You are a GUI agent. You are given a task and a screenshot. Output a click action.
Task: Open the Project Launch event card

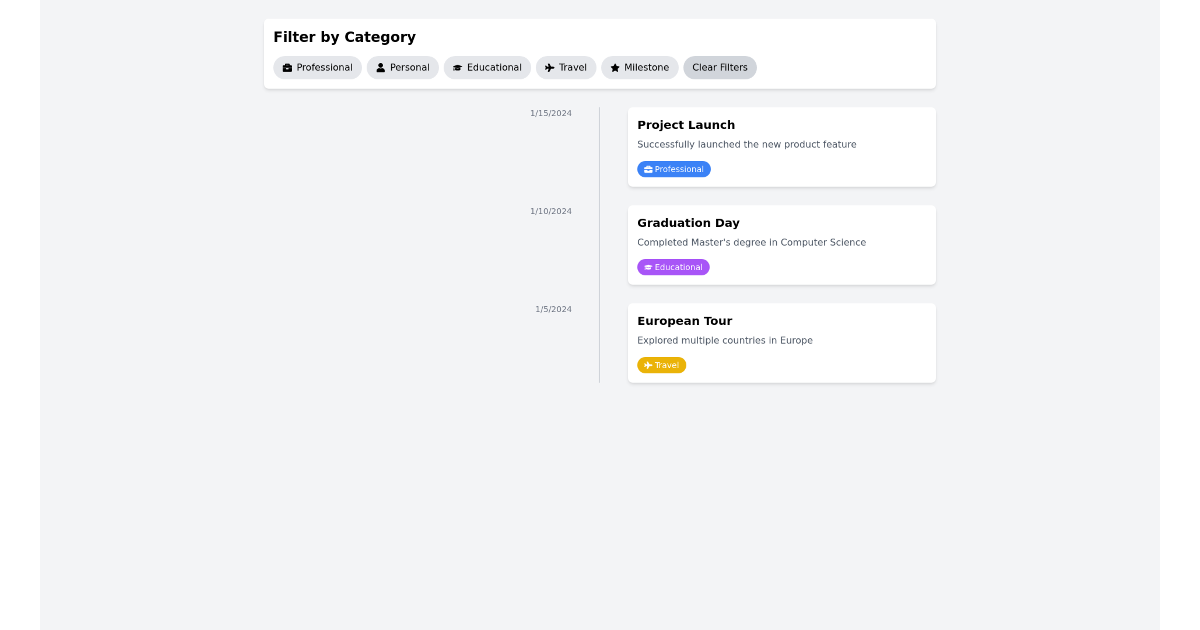[781, 146]
